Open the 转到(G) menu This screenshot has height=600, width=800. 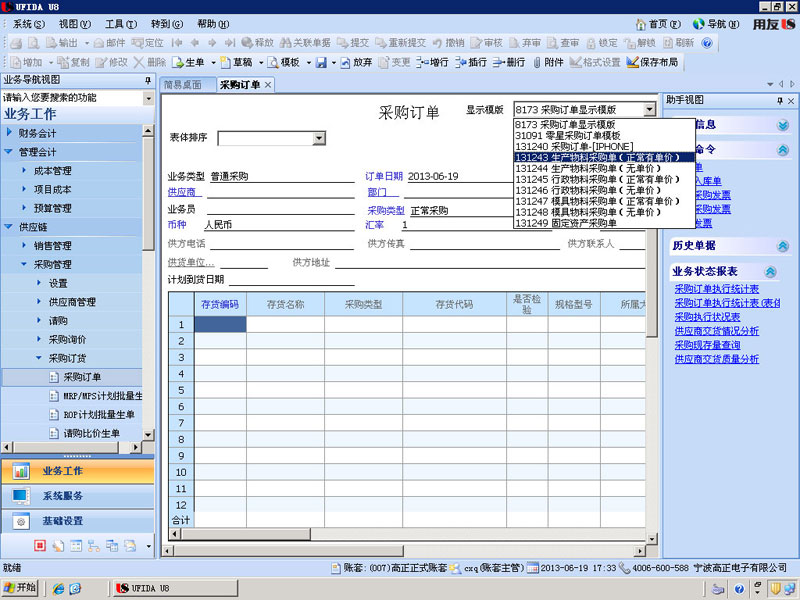pos(167,24)
